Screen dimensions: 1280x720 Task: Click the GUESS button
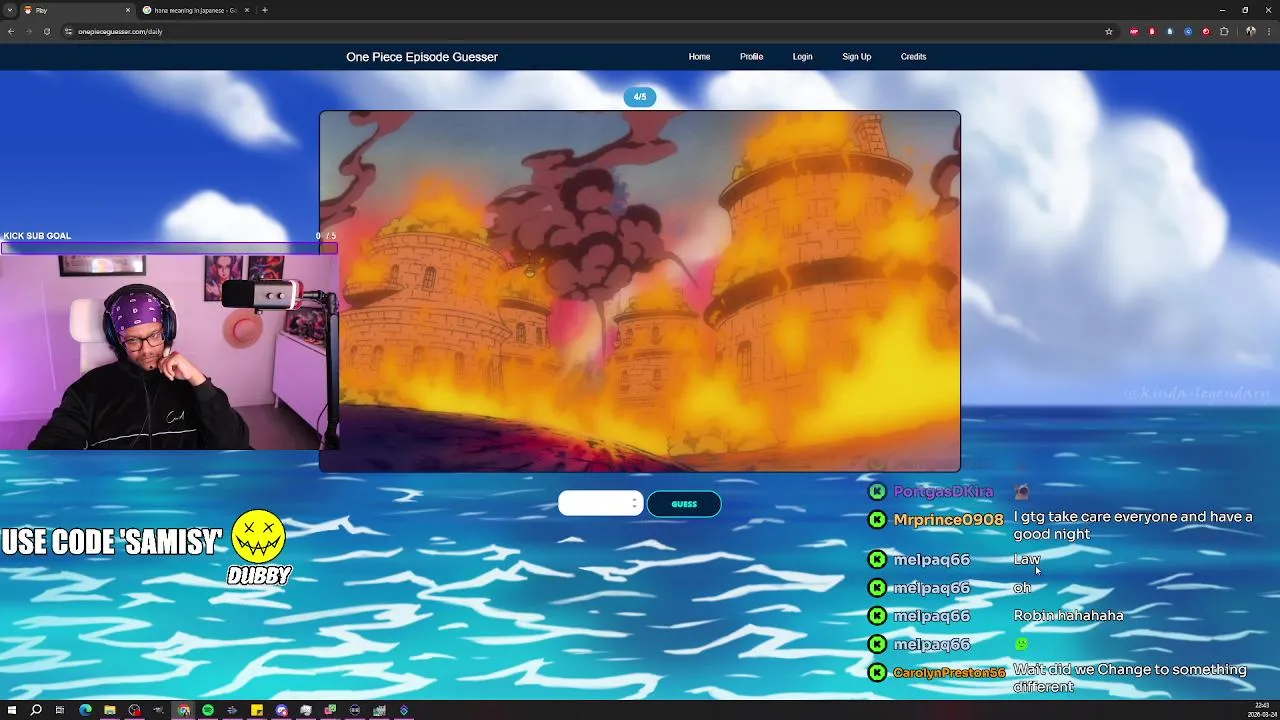(684, 504)
